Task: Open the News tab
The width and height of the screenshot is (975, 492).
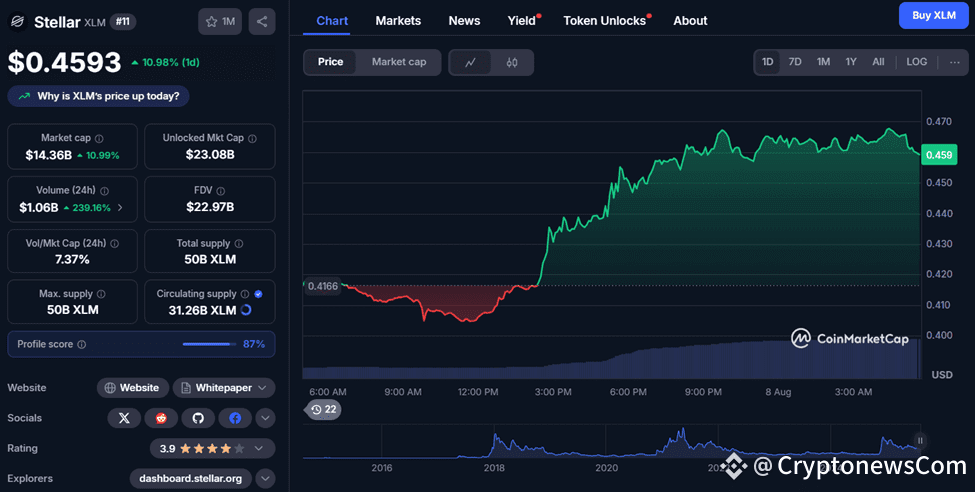Action: pos(464,21)
